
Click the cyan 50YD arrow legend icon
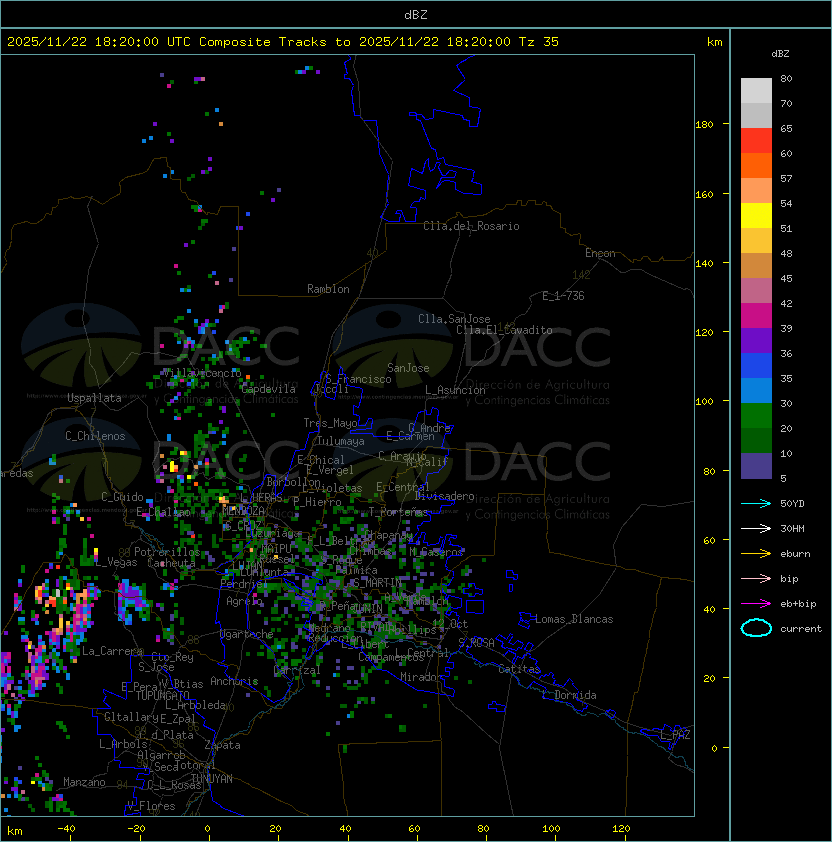coord(756,503)
